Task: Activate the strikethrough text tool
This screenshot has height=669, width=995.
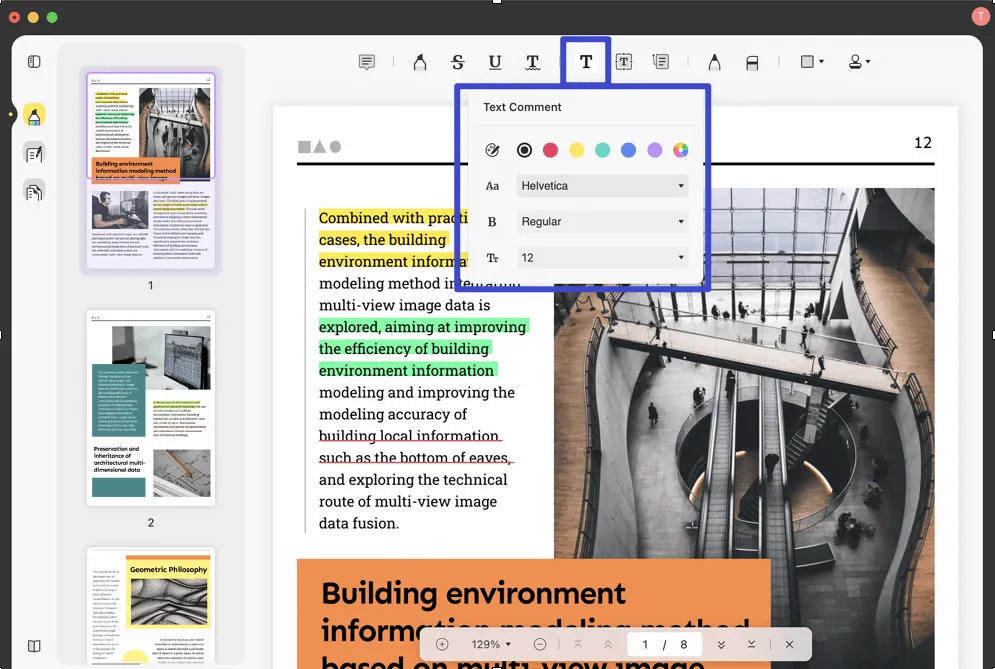Action: click(458, 62)
